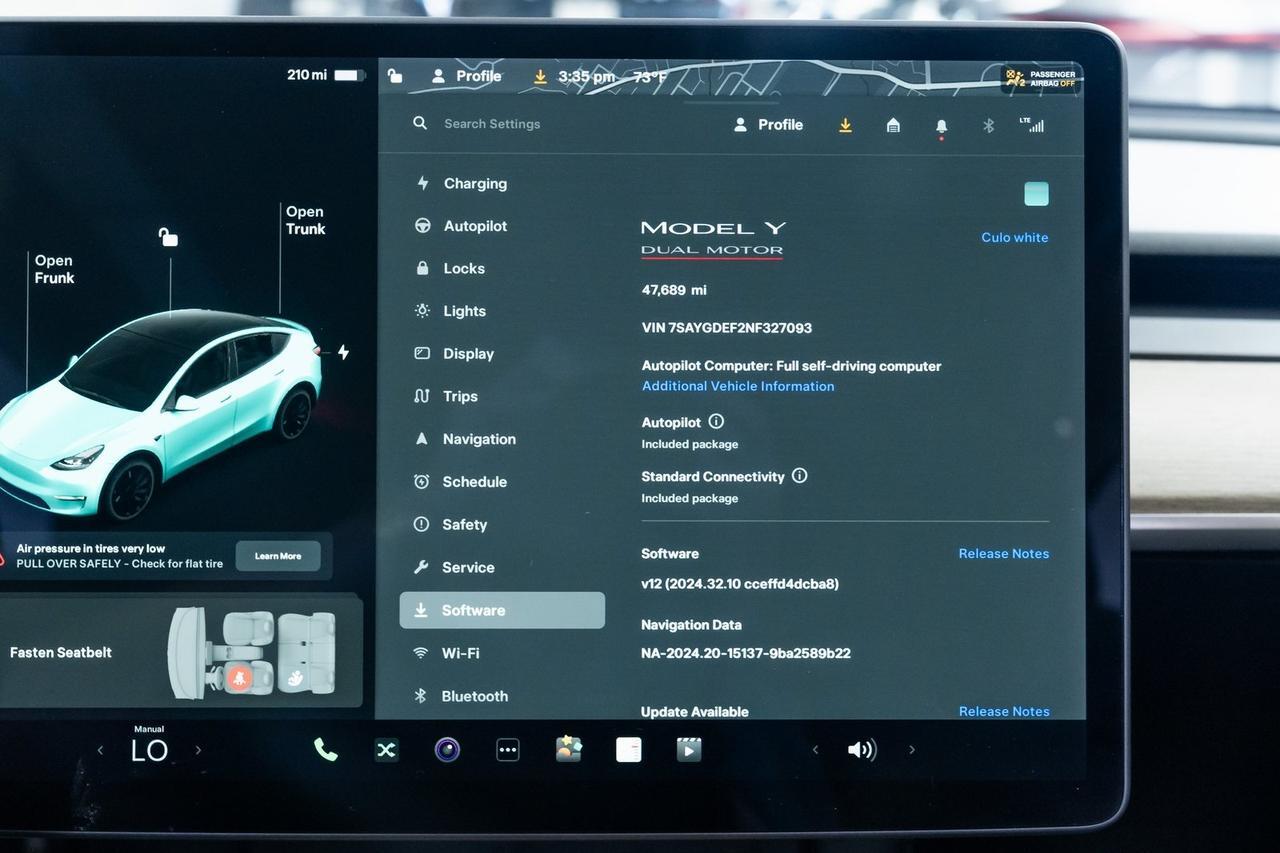Tap the Standard Connectivity info icon
The height and width of the screenshot is (853, 1280).
coord(799,476)
